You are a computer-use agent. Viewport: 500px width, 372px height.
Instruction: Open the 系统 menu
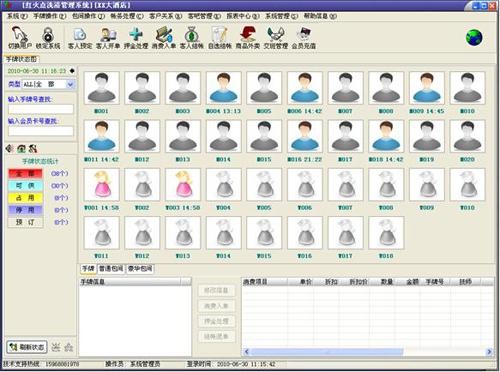pos(17,16)
